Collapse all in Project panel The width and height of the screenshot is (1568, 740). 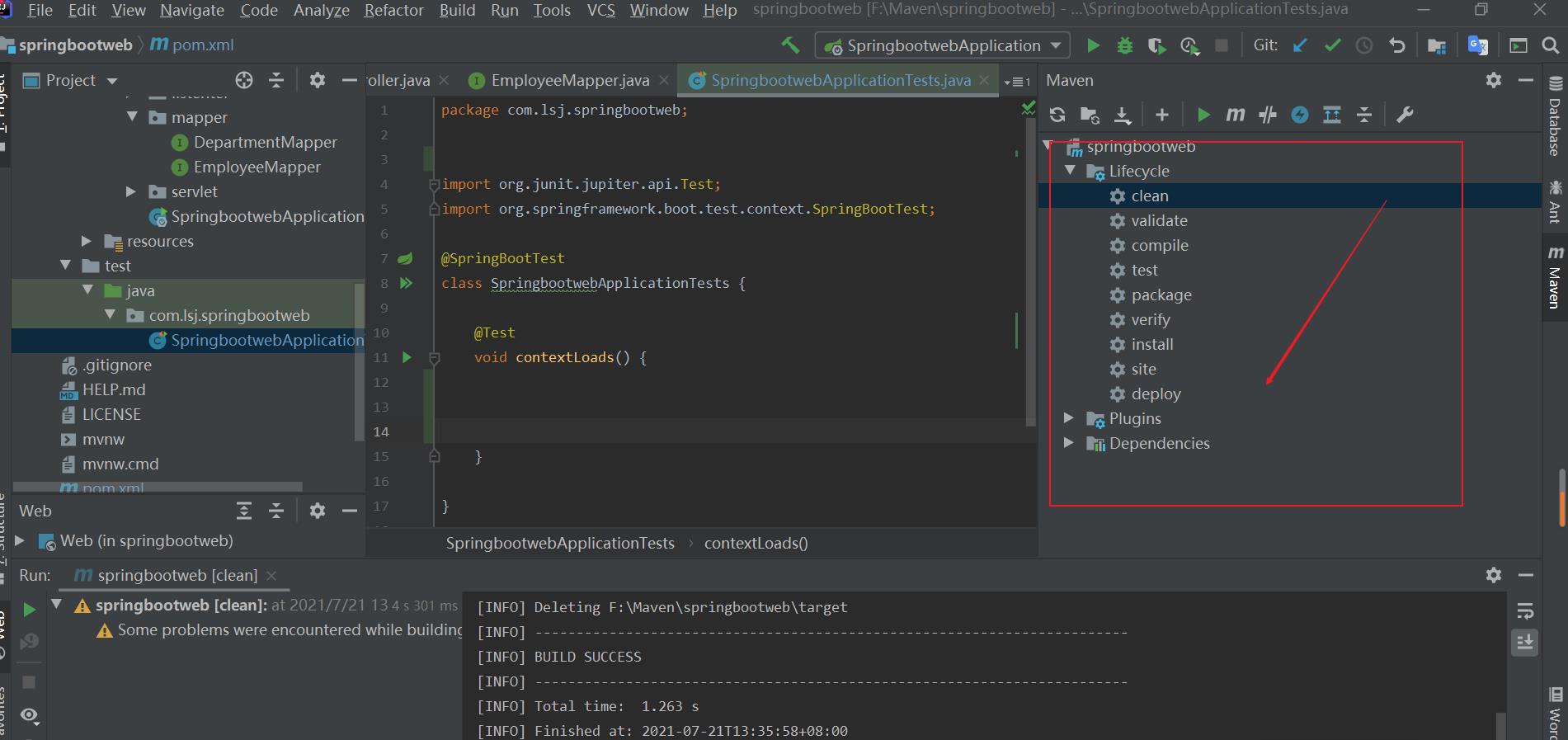(276, 80)
